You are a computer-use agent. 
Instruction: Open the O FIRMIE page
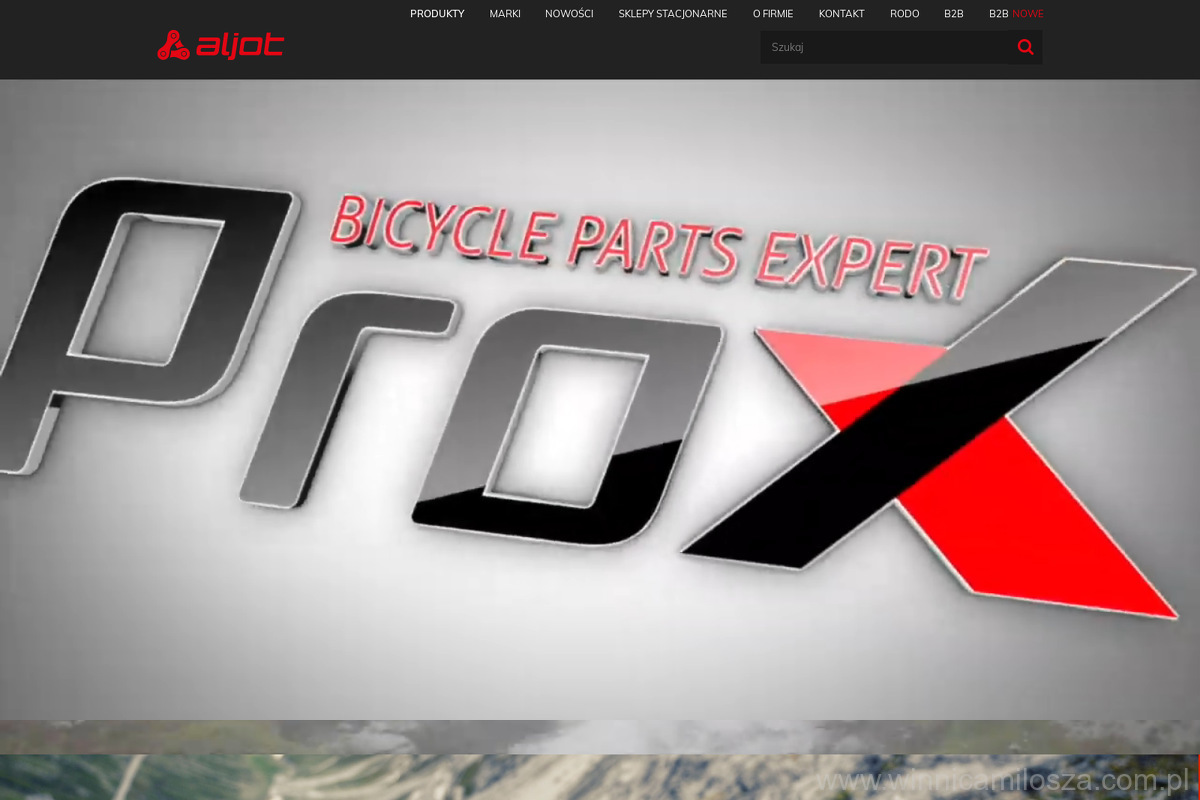pos(773,14)
